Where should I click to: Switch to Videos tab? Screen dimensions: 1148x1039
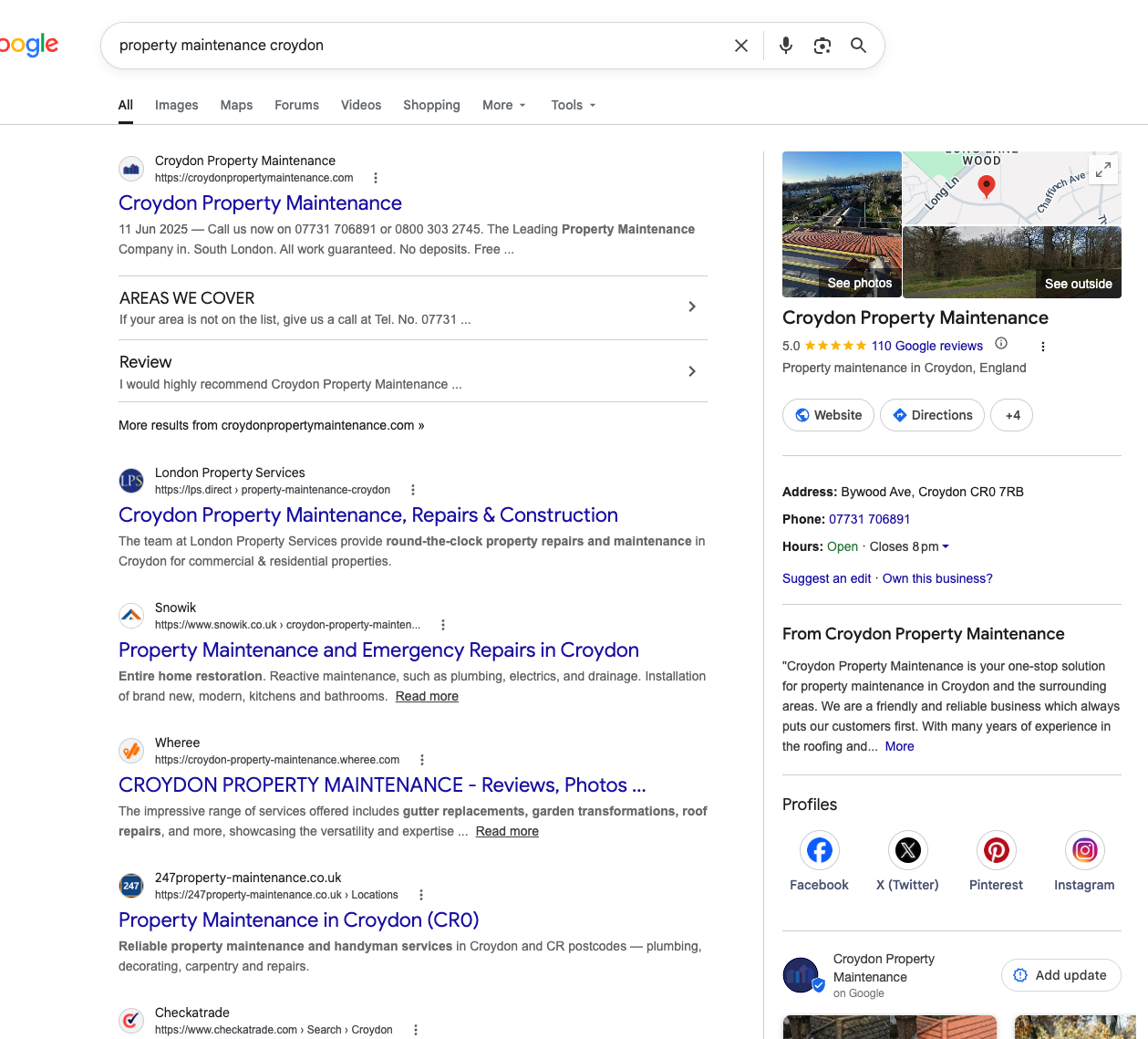pyautogui.click(x=361, y=105)
